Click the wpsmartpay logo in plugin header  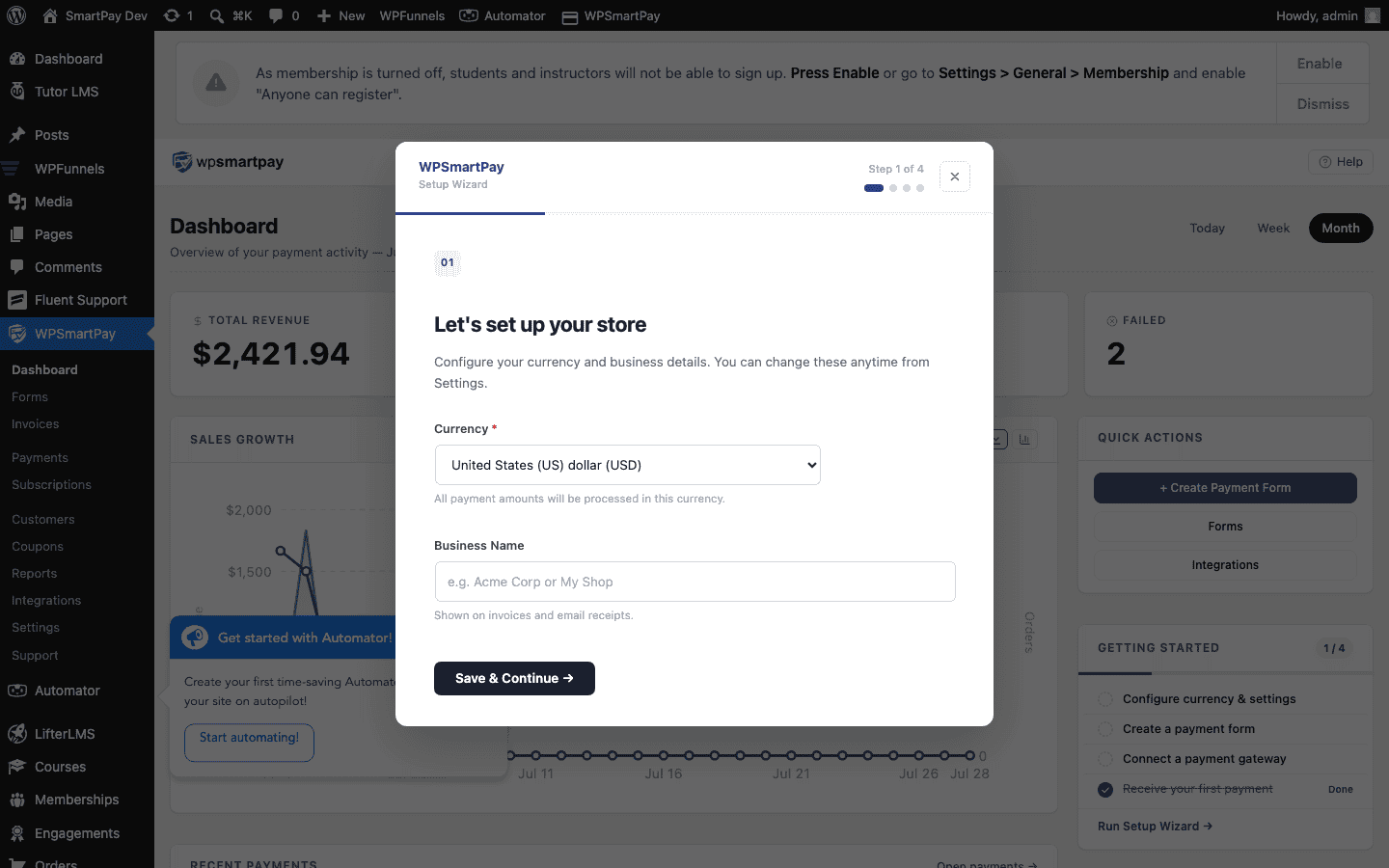(228, 162)
